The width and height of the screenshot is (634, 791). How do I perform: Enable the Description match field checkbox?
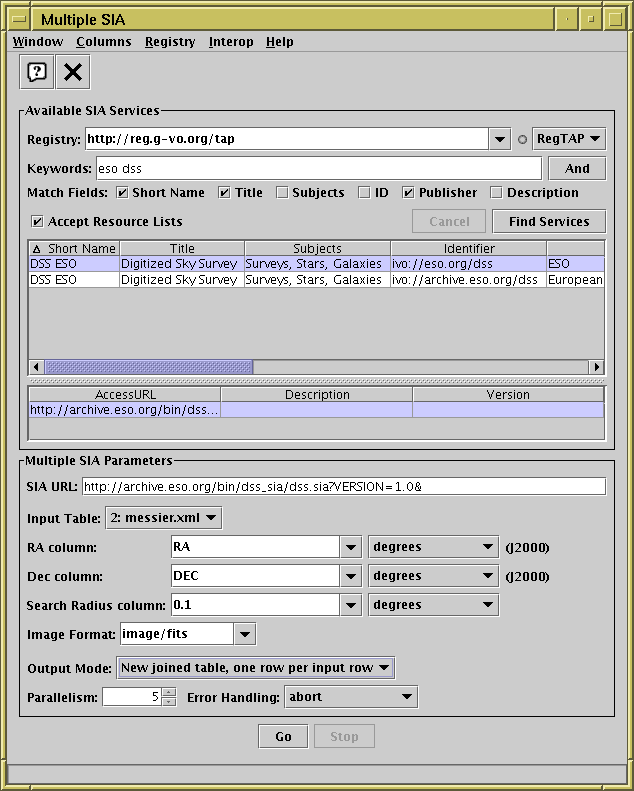pyautogui.click(x=495, y=193)
